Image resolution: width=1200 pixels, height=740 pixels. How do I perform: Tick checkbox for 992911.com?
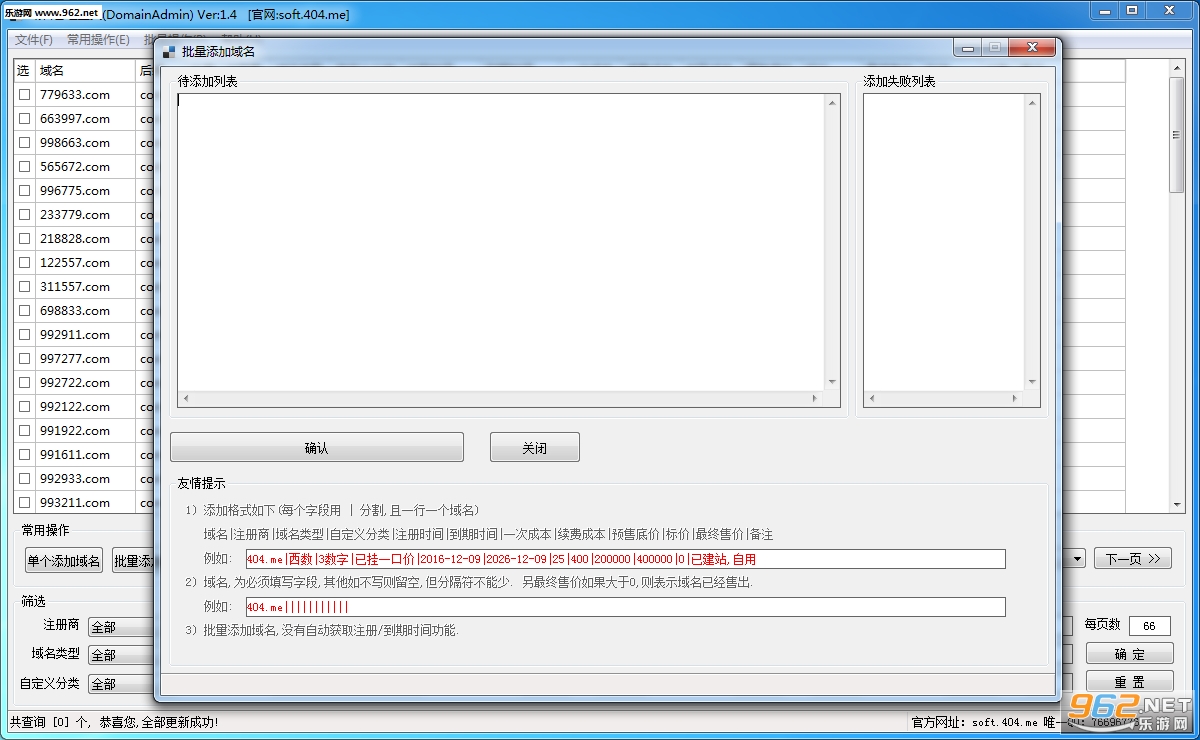coord(25,335)
